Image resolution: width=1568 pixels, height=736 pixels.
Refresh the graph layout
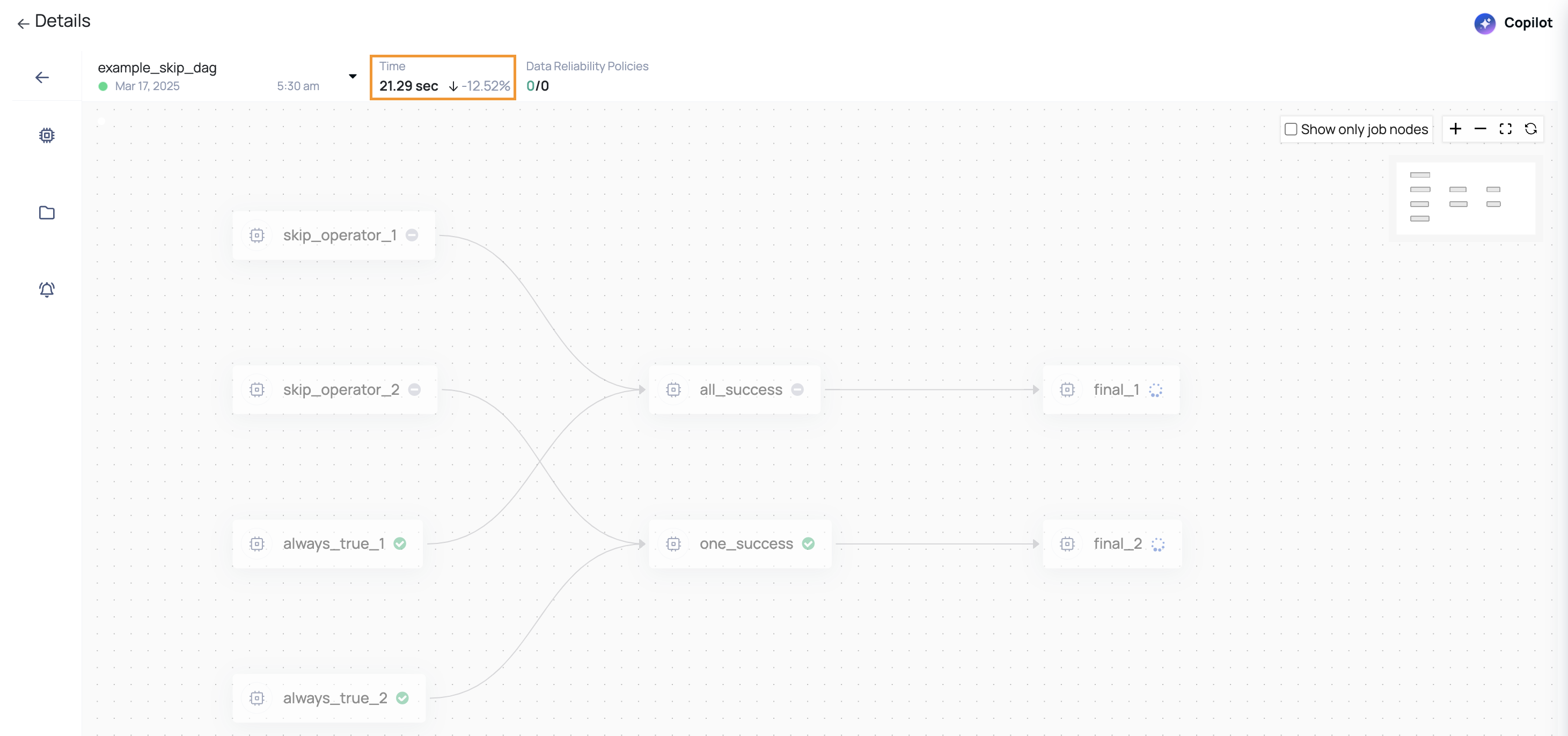point(1530,129)
